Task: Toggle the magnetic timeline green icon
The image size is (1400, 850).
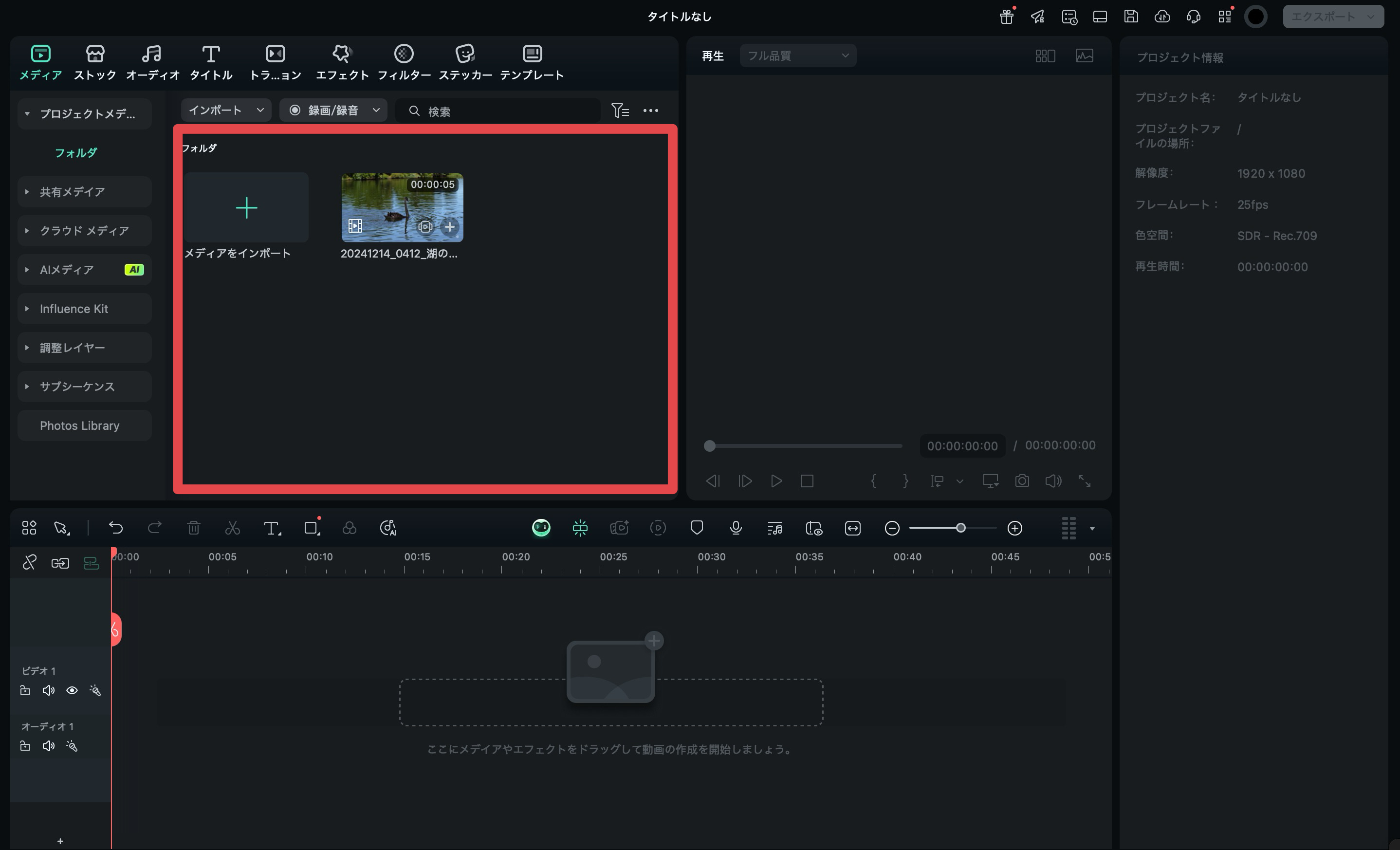Action: tap(91, 563)
